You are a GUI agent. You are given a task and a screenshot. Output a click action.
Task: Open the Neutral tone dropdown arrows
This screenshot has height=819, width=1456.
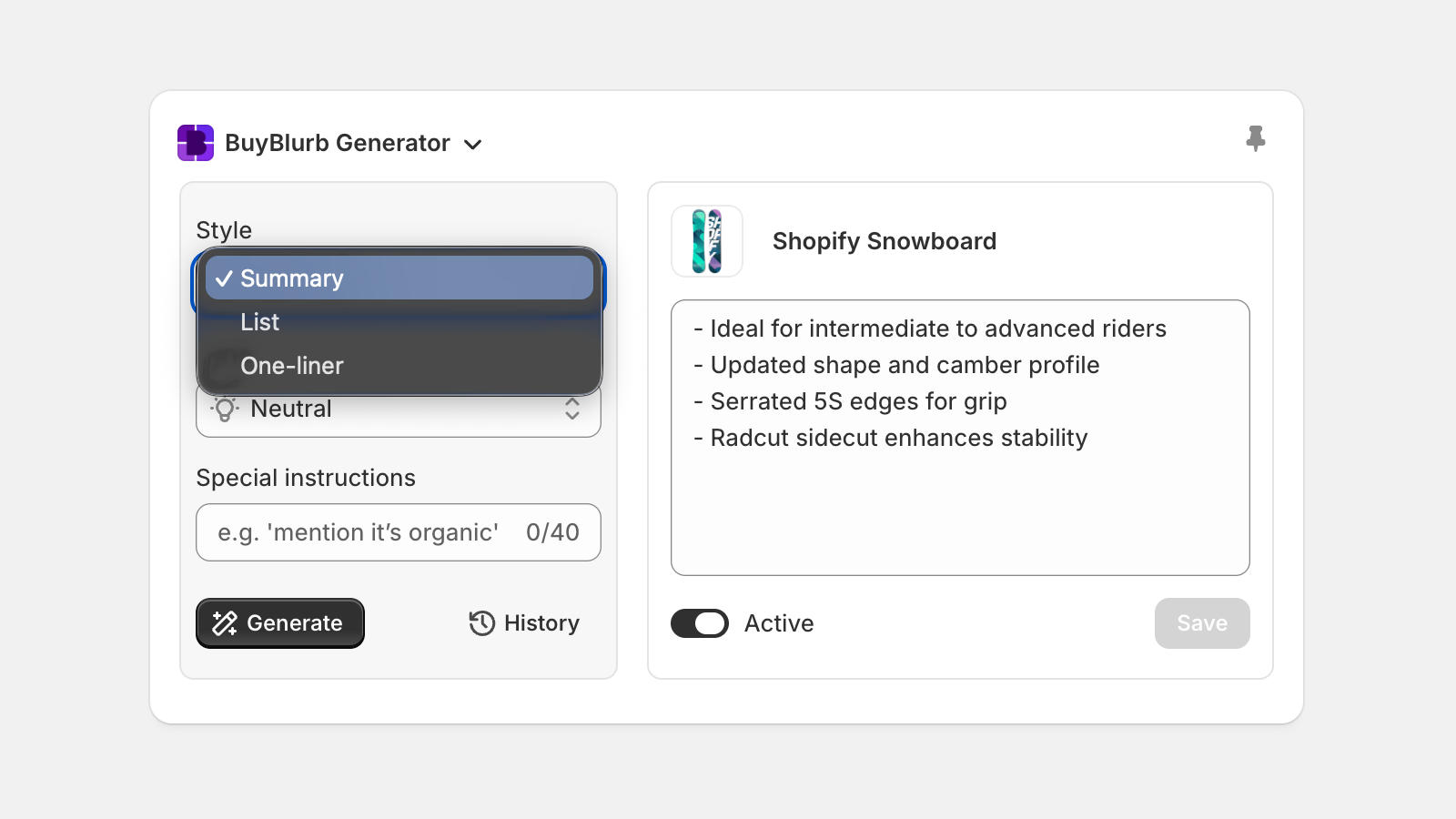click(x=572, y=409)
